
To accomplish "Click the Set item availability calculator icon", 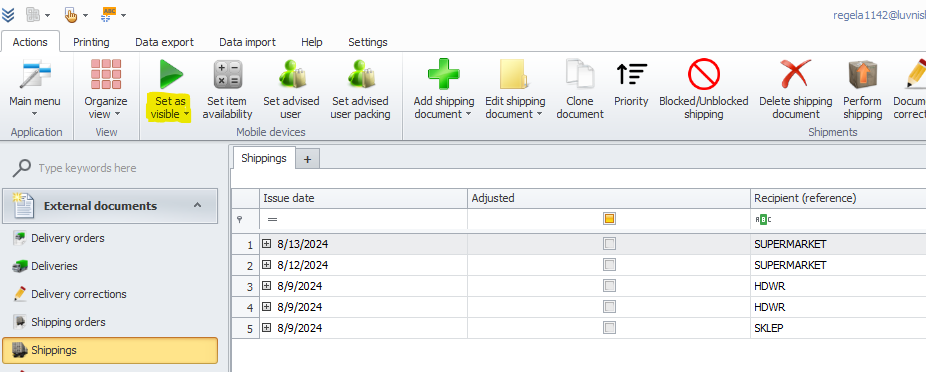I will tap(227, 74).
